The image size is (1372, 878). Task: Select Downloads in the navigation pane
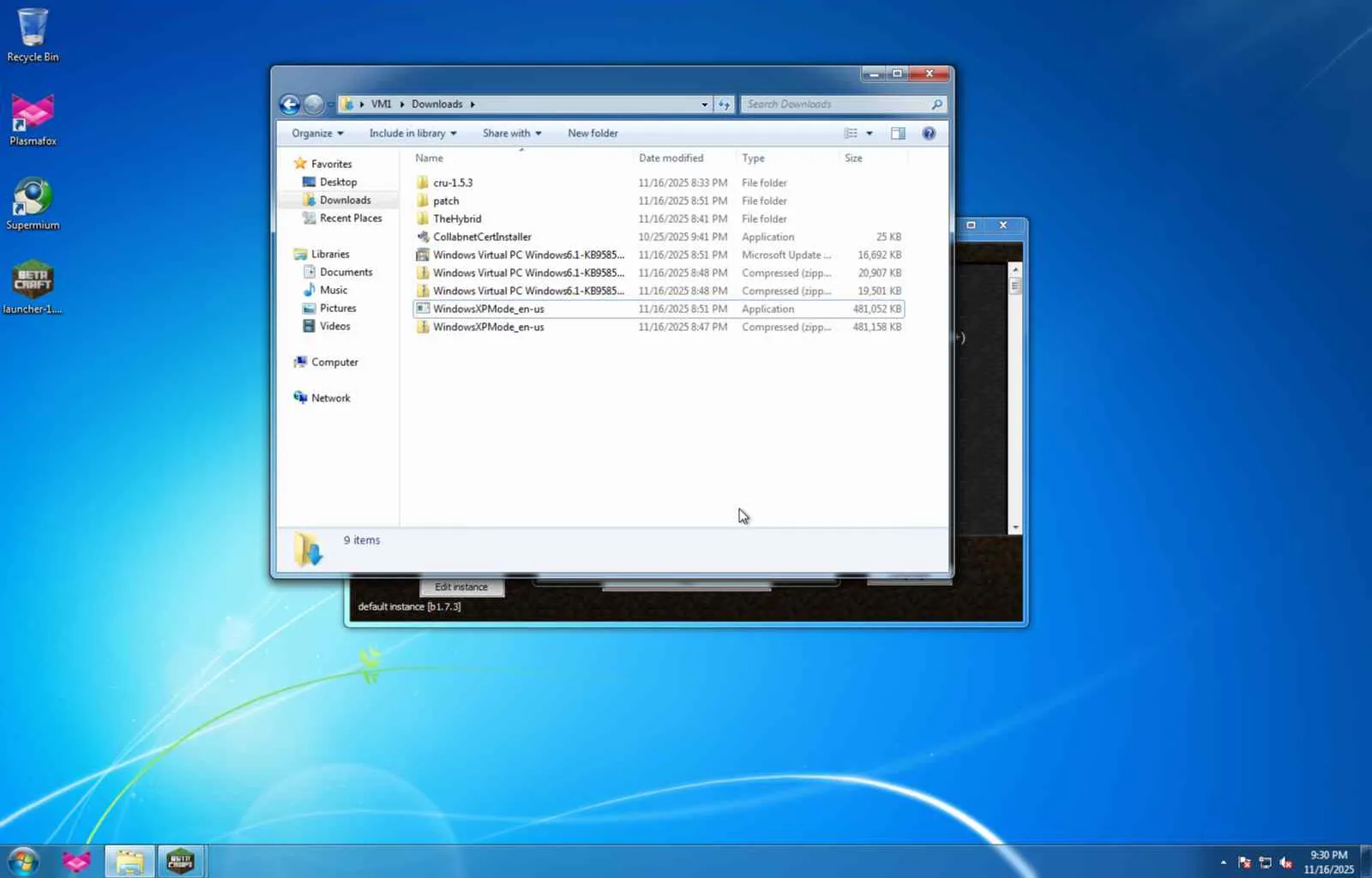[x=345, y=200]
